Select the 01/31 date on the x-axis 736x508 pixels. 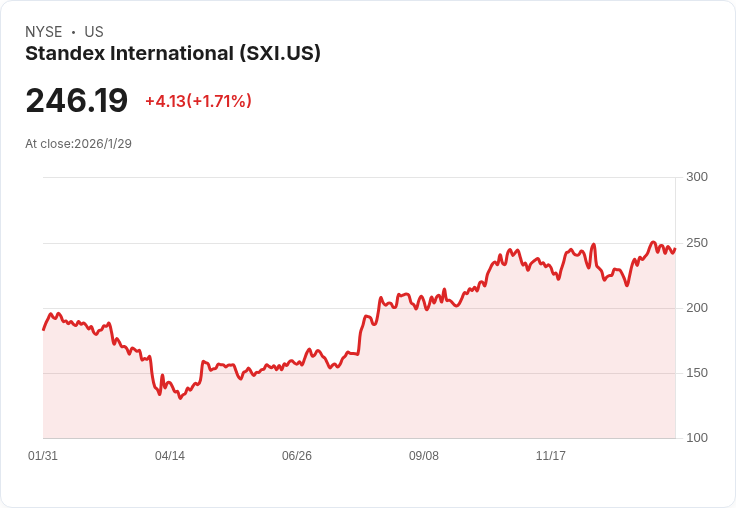pos(43,456)
